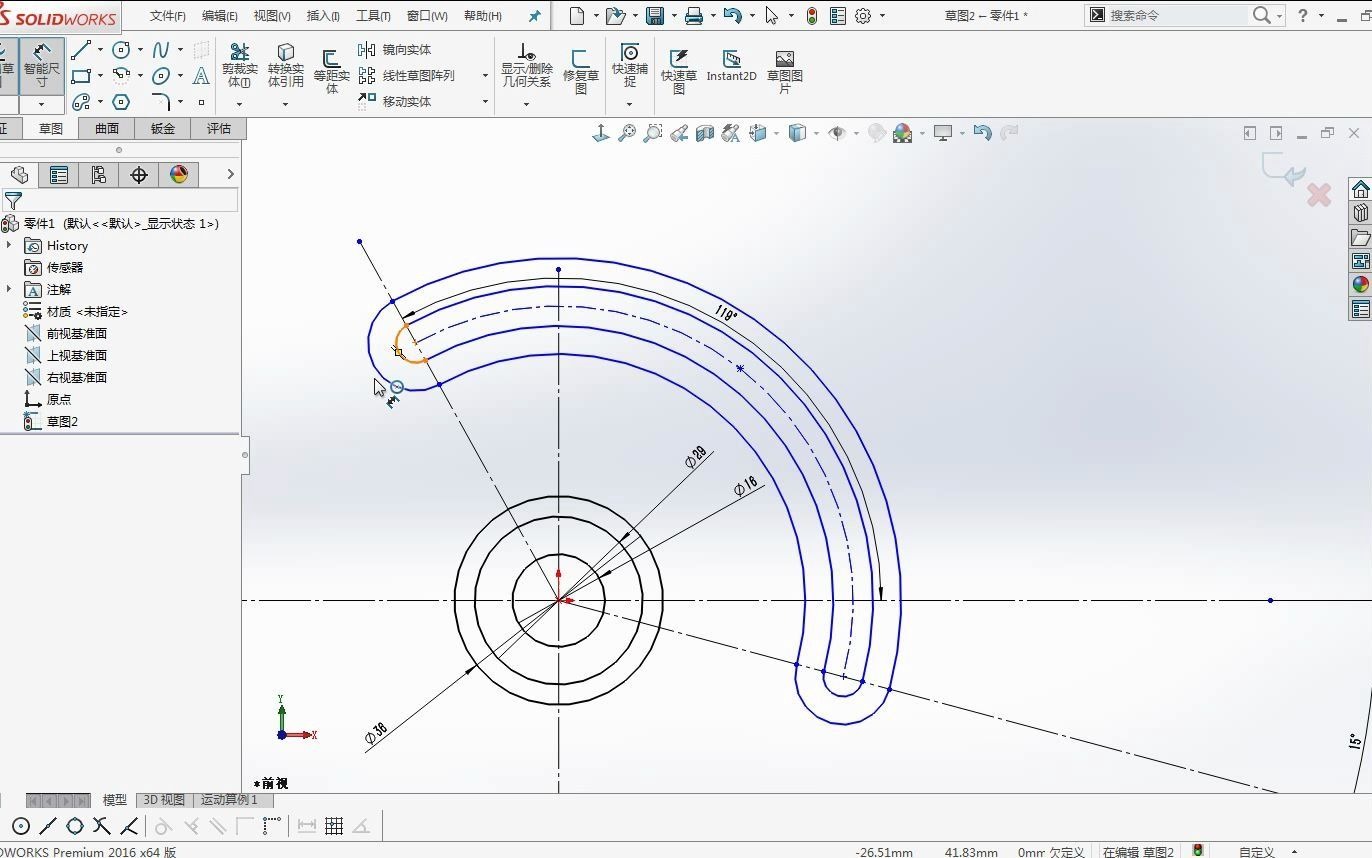Select the Slot sketch tool
Screen dimensions: 1372x858
pyautogui.click(x=81, y=101)
